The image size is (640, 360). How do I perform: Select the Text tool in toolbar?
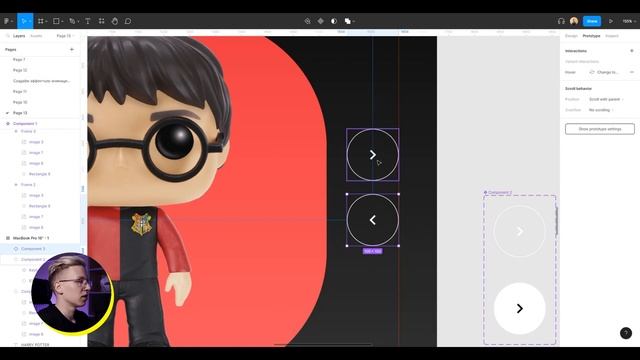(x=88, y=21)
